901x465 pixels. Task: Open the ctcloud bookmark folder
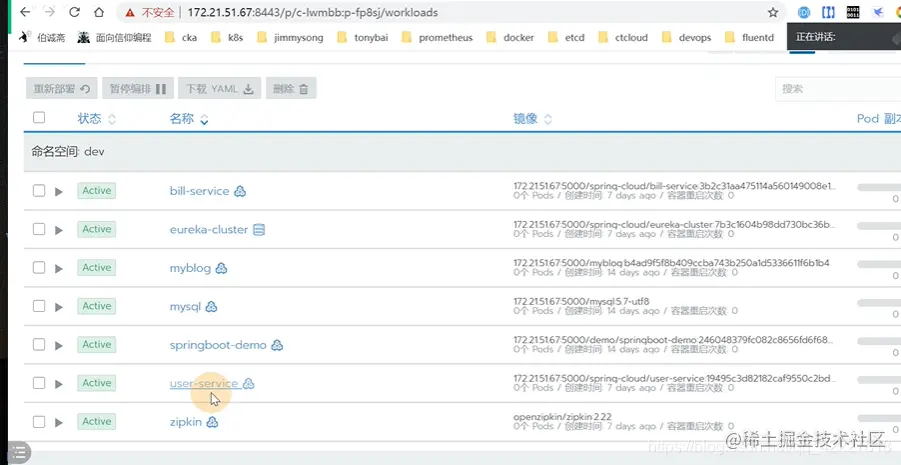coord(623,38)
